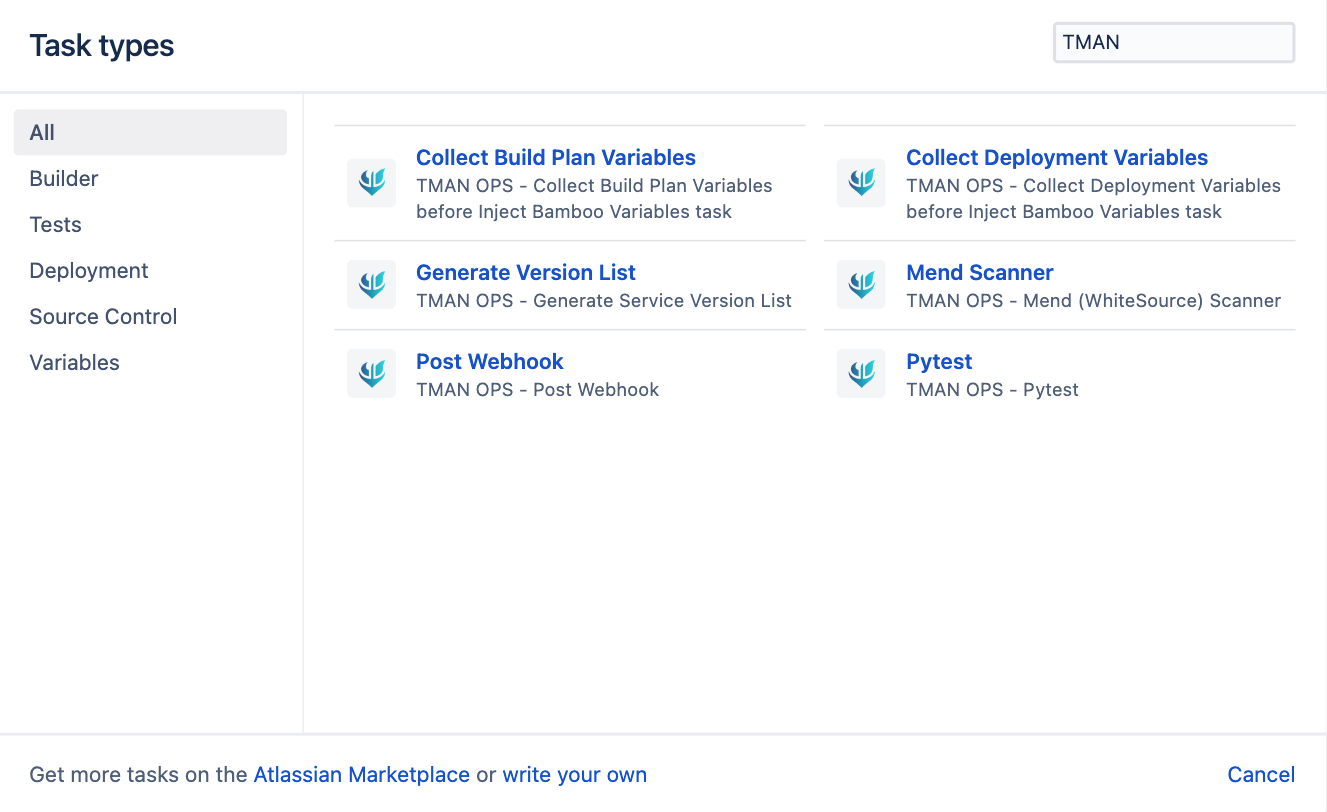Click the Collect Deployment Variables icon
1327x812 pixels.
[862, 183]
